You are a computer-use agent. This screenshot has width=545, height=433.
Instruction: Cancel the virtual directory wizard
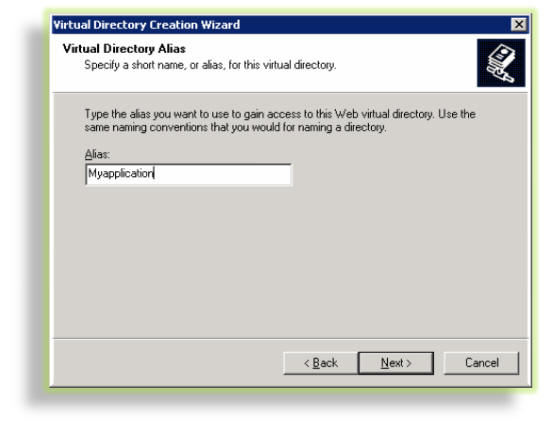tap(481, 363)
